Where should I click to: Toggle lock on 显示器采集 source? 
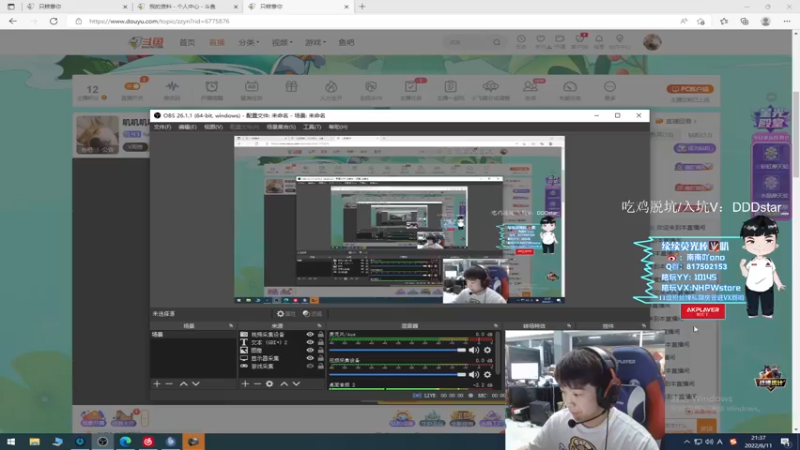320,358
